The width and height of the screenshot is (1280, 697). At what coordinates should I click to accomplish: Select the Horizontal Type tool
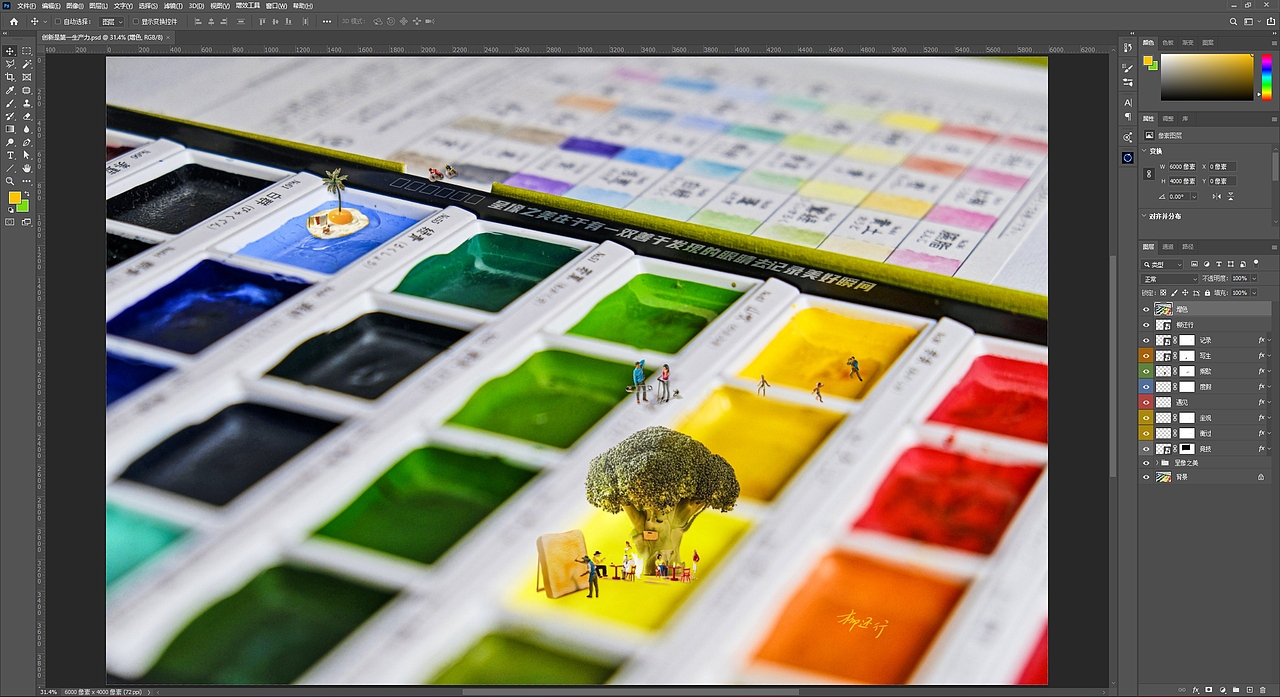10,155
